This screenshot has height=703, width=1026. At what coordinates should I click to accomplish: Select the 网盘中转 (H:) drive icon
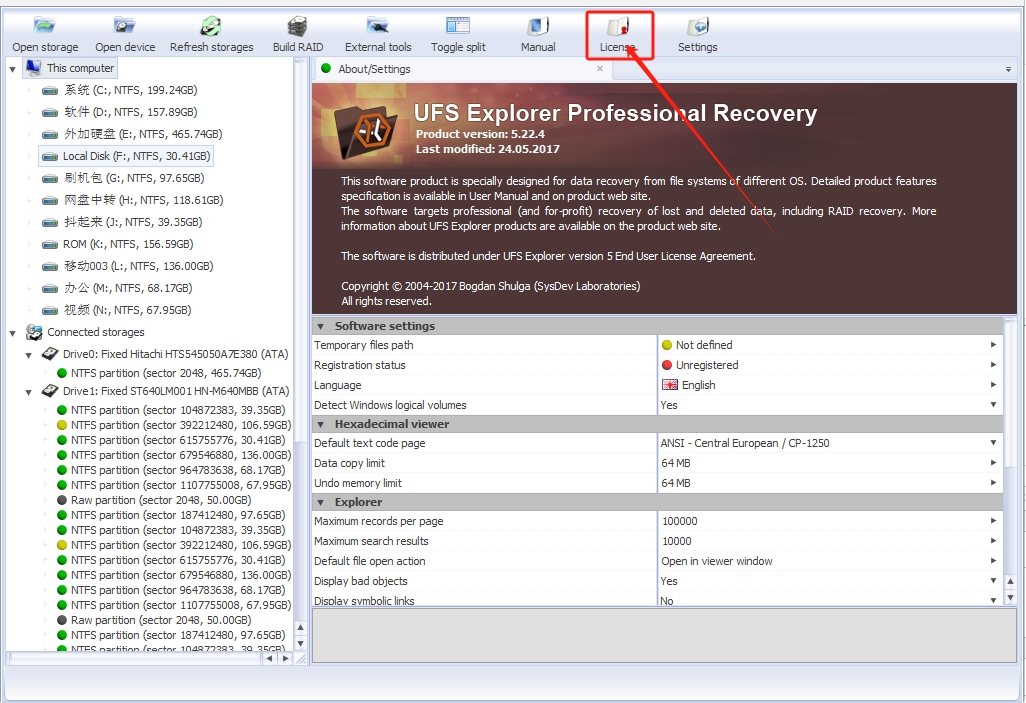coord(50,200)
